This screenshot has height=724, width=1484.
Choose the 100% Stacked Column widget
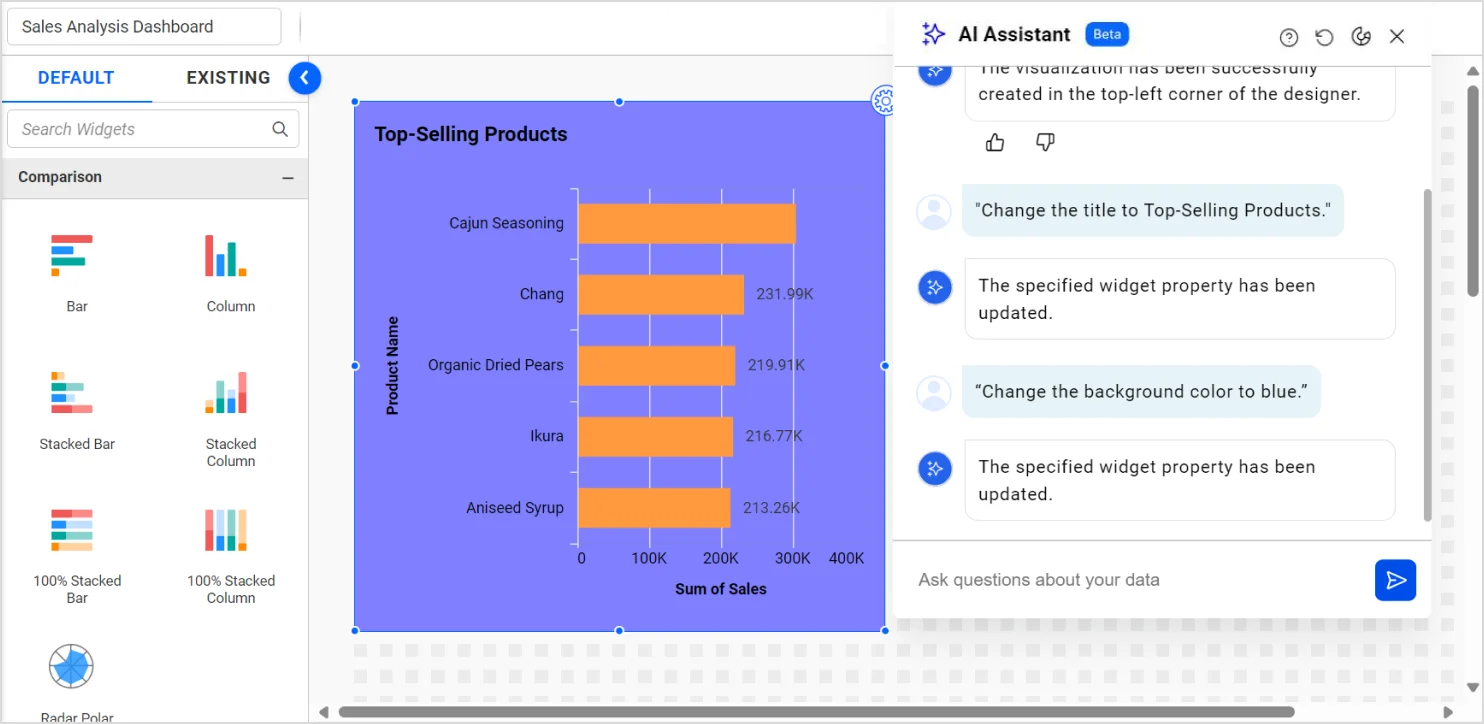(x=226, y=530)
